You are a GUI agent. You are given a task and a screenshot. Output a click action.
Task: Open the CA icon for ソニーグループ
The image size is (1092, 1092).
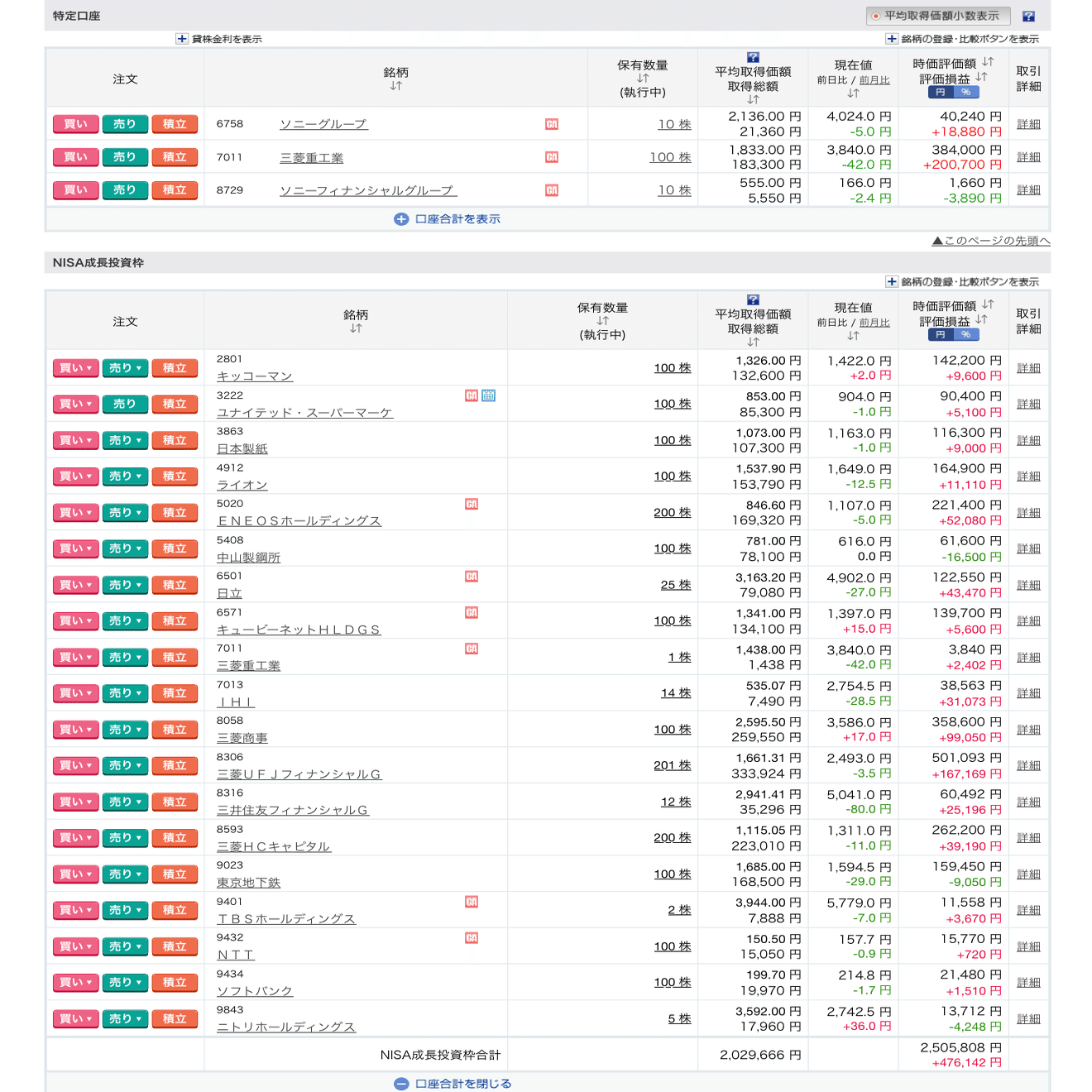[552, 124]
